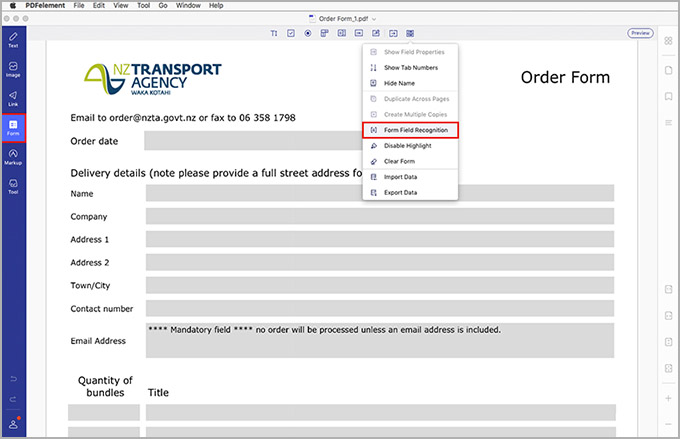Click Create Multiple Copies menu entry

(410, 115)
